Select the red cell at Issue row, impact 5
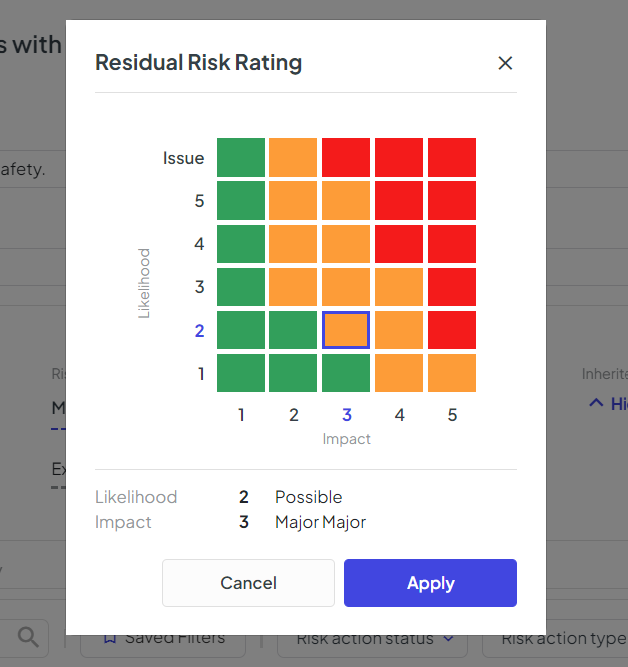 click(x=452, y=157)
